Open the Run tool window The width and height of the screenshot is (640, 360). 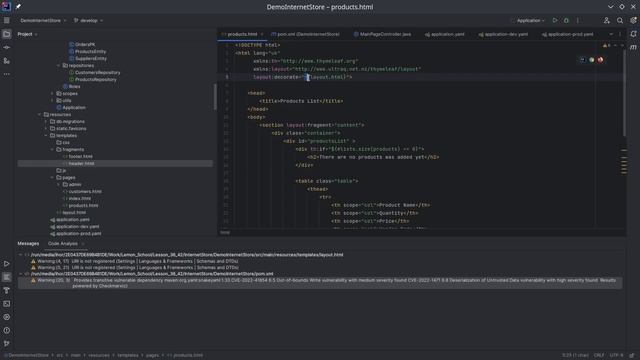7,264
